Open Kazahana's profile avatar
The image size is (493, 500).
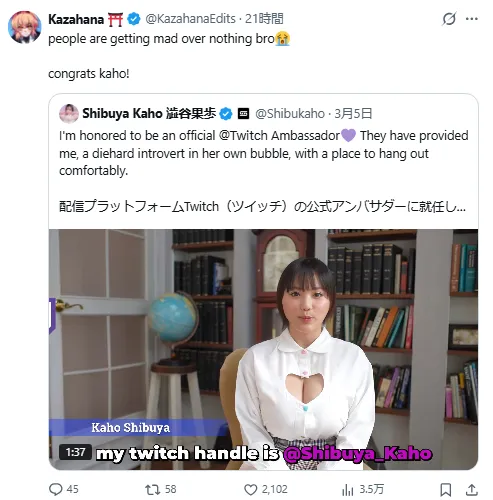pyautogui.click(x=24, y=27)
